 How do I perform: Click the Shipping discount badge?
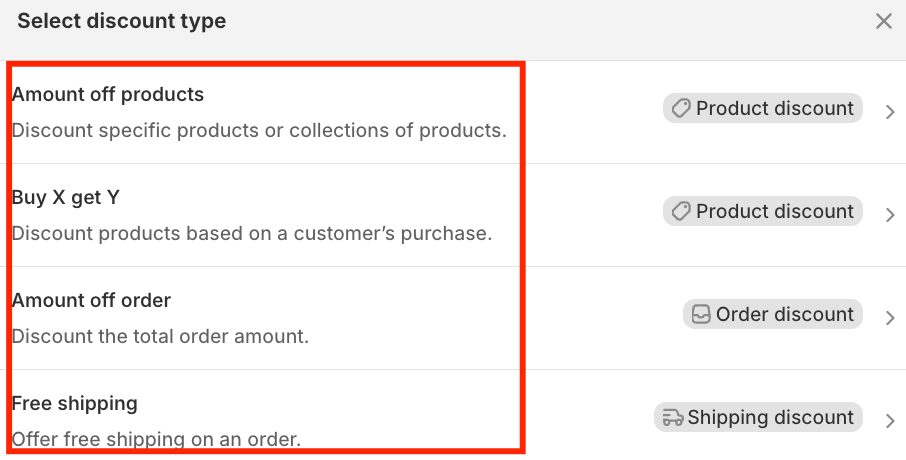[x=770, y=417]
